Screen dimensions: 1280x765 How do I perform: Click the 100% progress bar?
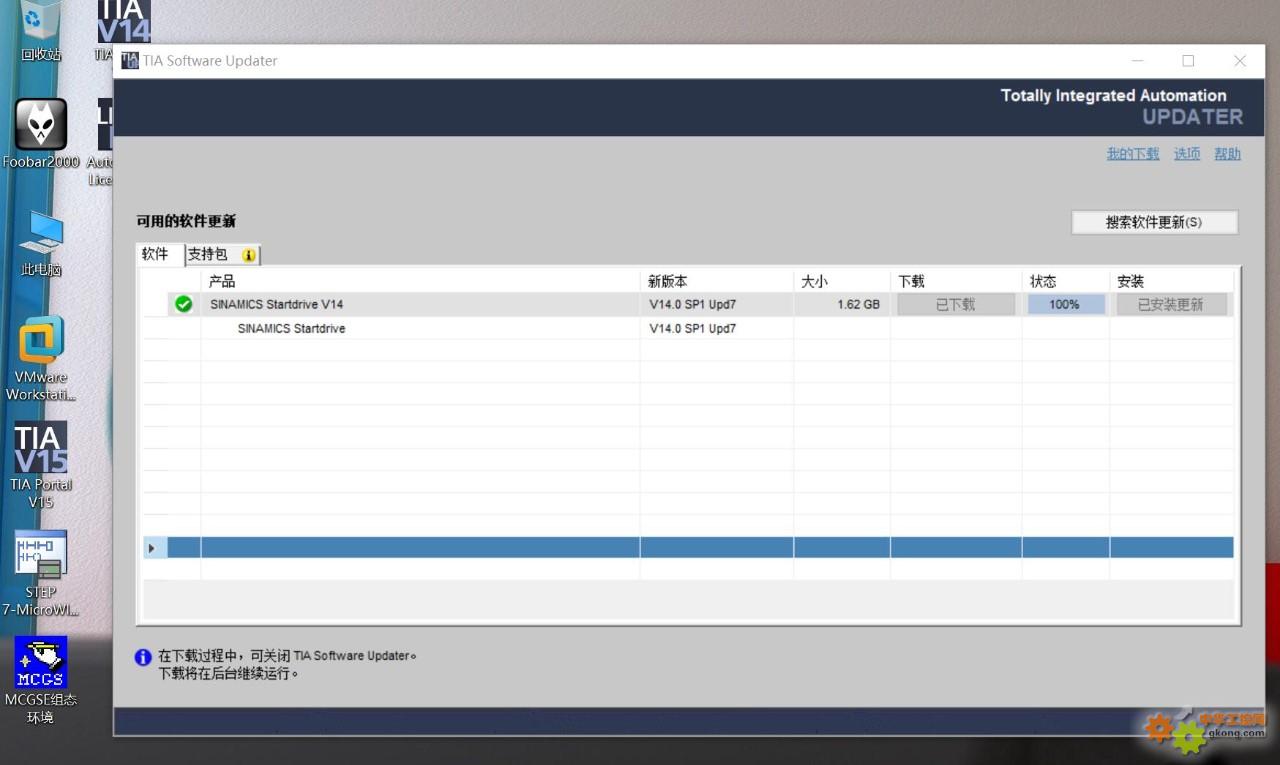click(x=1066, y=304)
